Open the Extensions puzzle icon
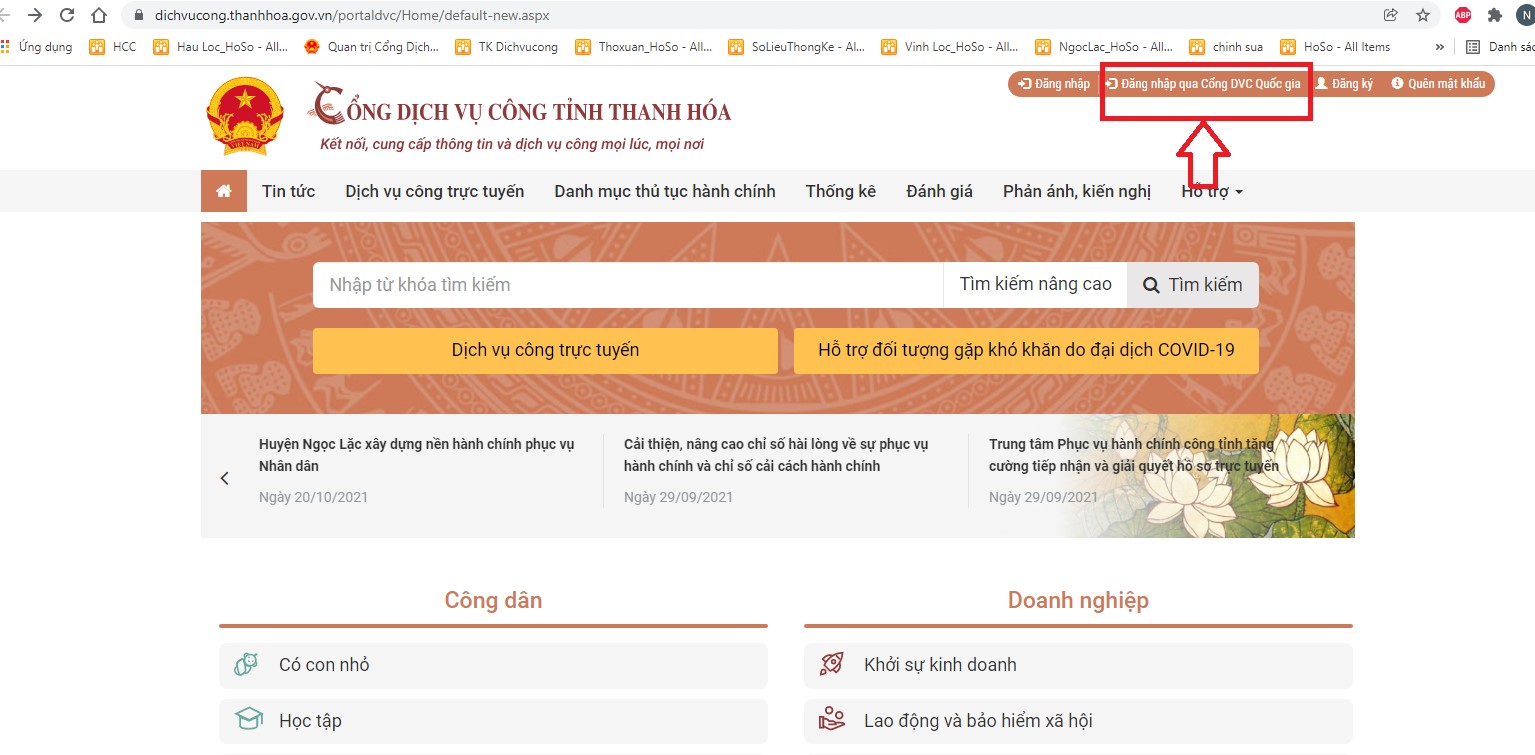This screenshot has height=755, width=1535. tap(1494, 16)
